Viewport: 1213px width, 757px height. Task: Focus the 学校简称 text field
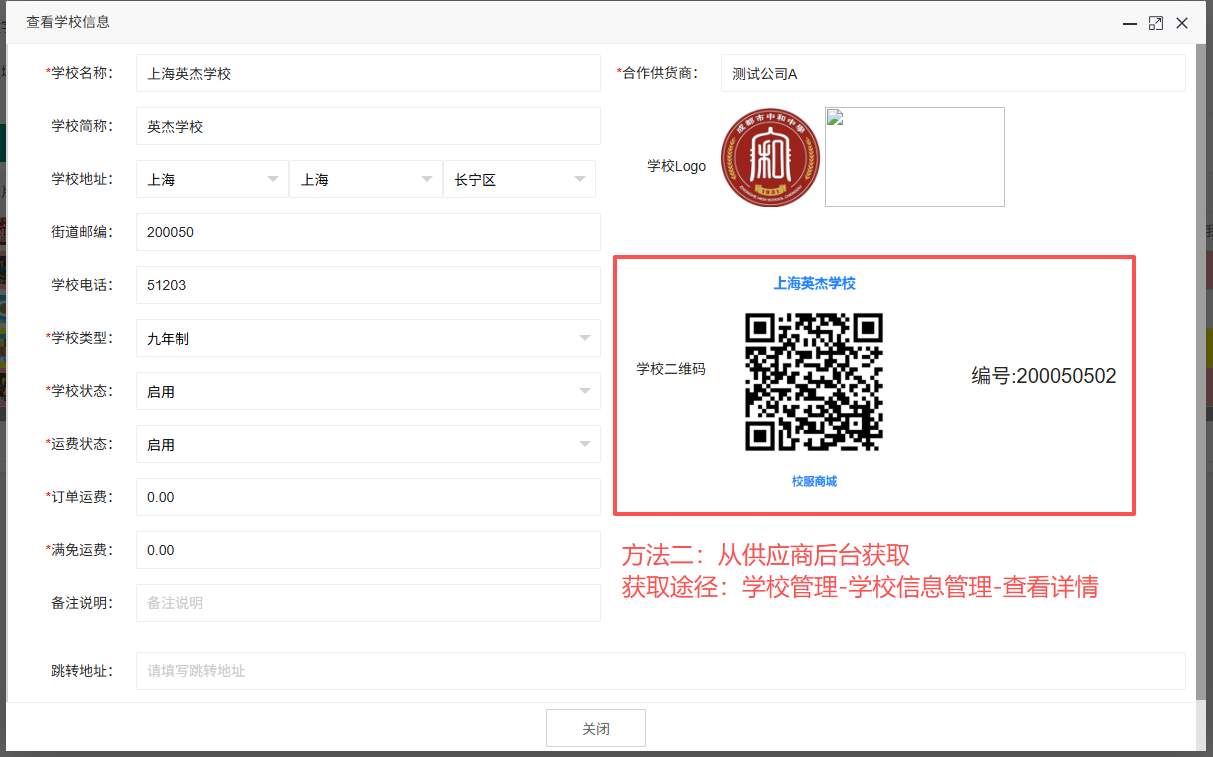coord(368,126)
